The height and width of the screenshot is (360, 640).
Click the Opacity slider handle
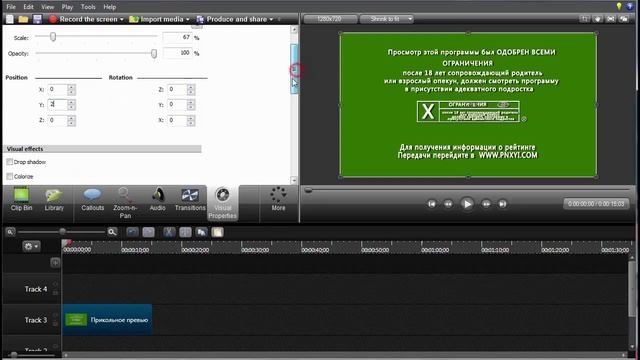point(154,53)
